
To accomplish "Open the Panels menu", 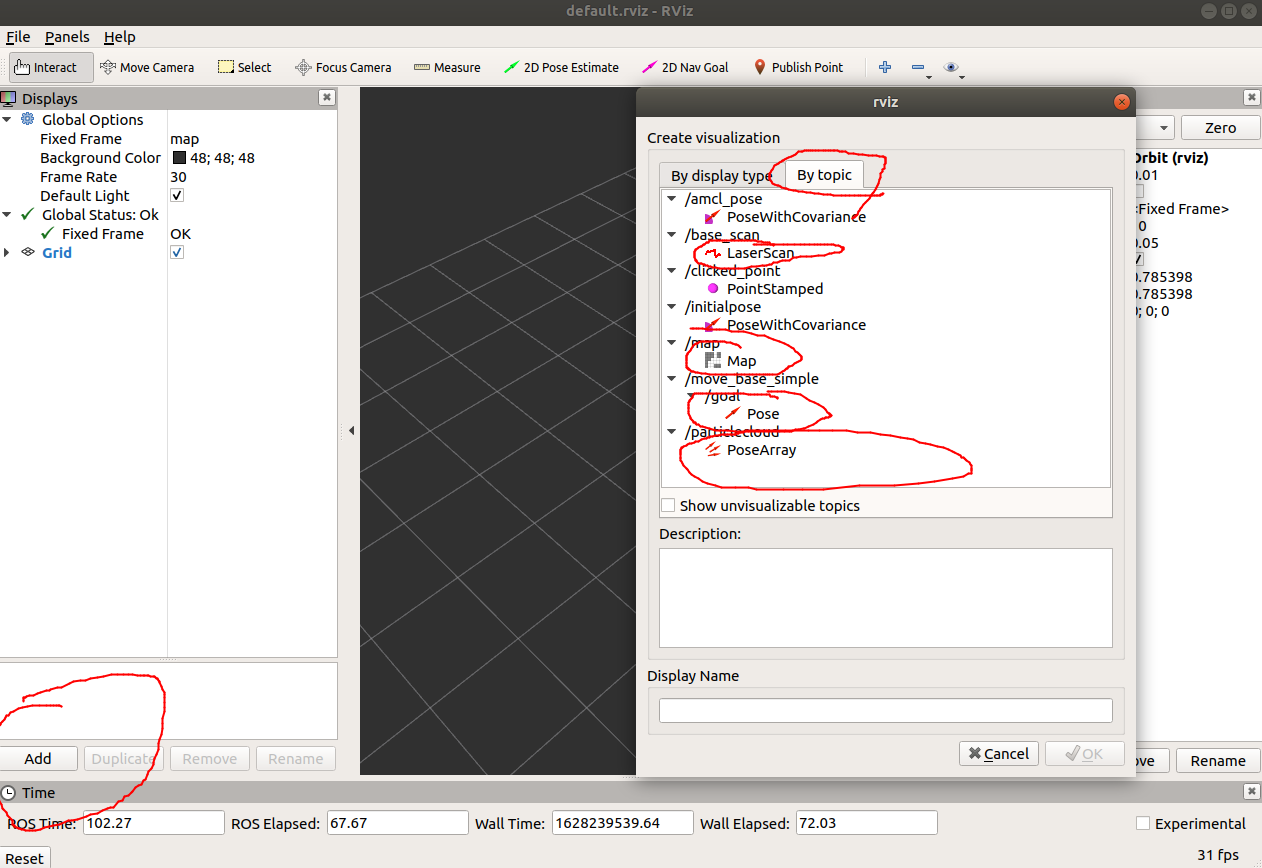I will [x=67, y=37].
